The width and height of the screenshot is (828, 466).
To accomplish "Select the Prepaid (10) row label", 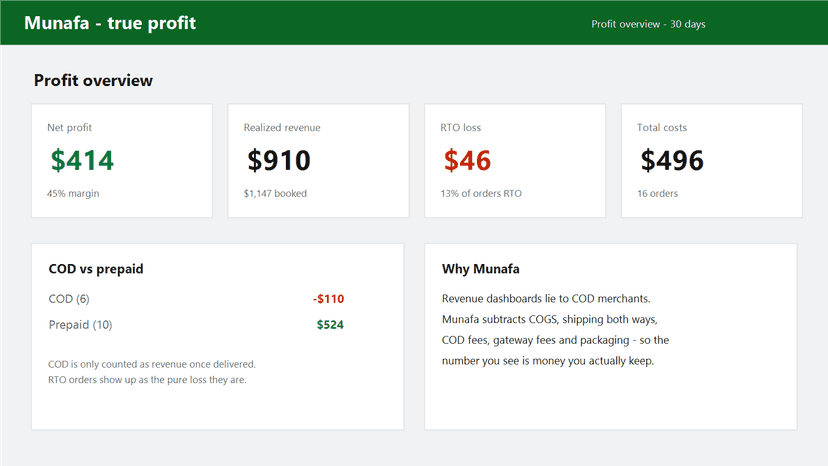I will [80, 325].
